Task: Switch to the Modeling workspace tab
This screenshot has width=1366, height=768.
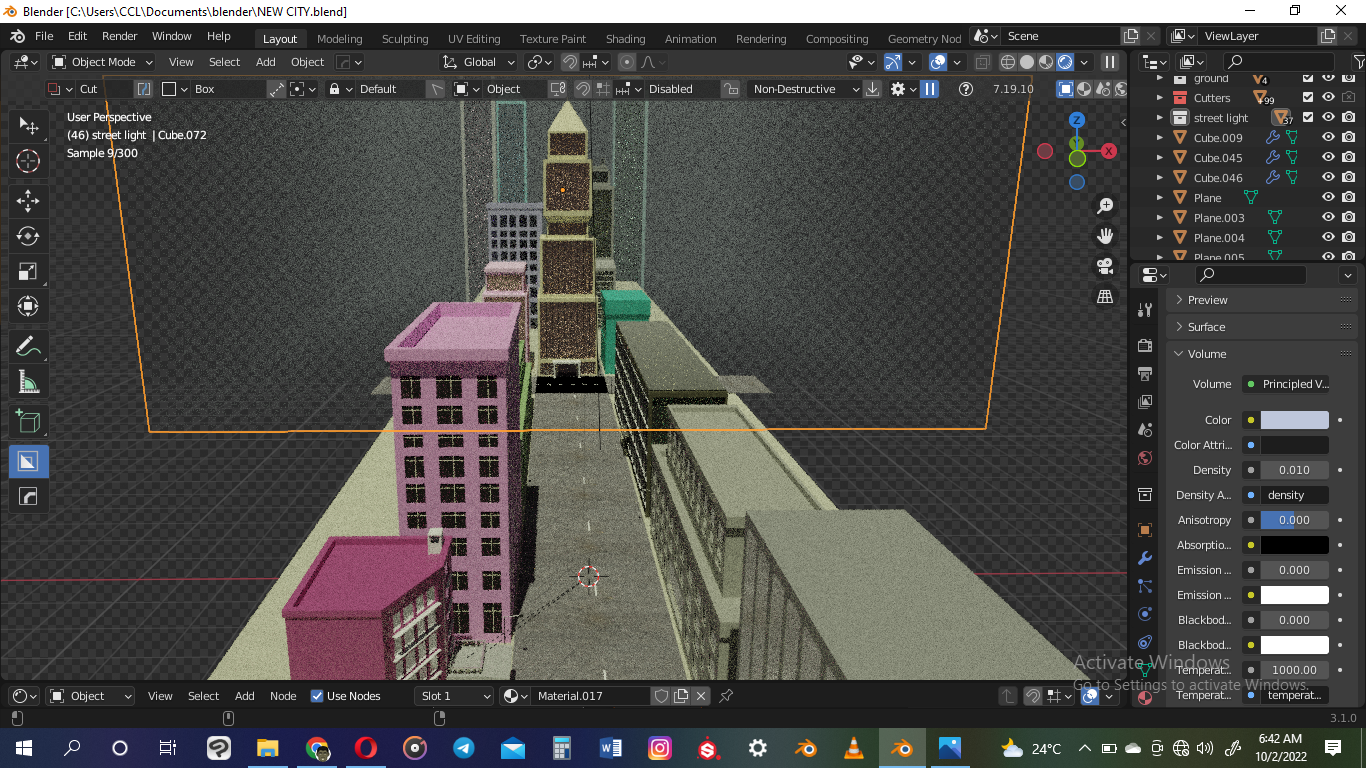Action: 340,39
